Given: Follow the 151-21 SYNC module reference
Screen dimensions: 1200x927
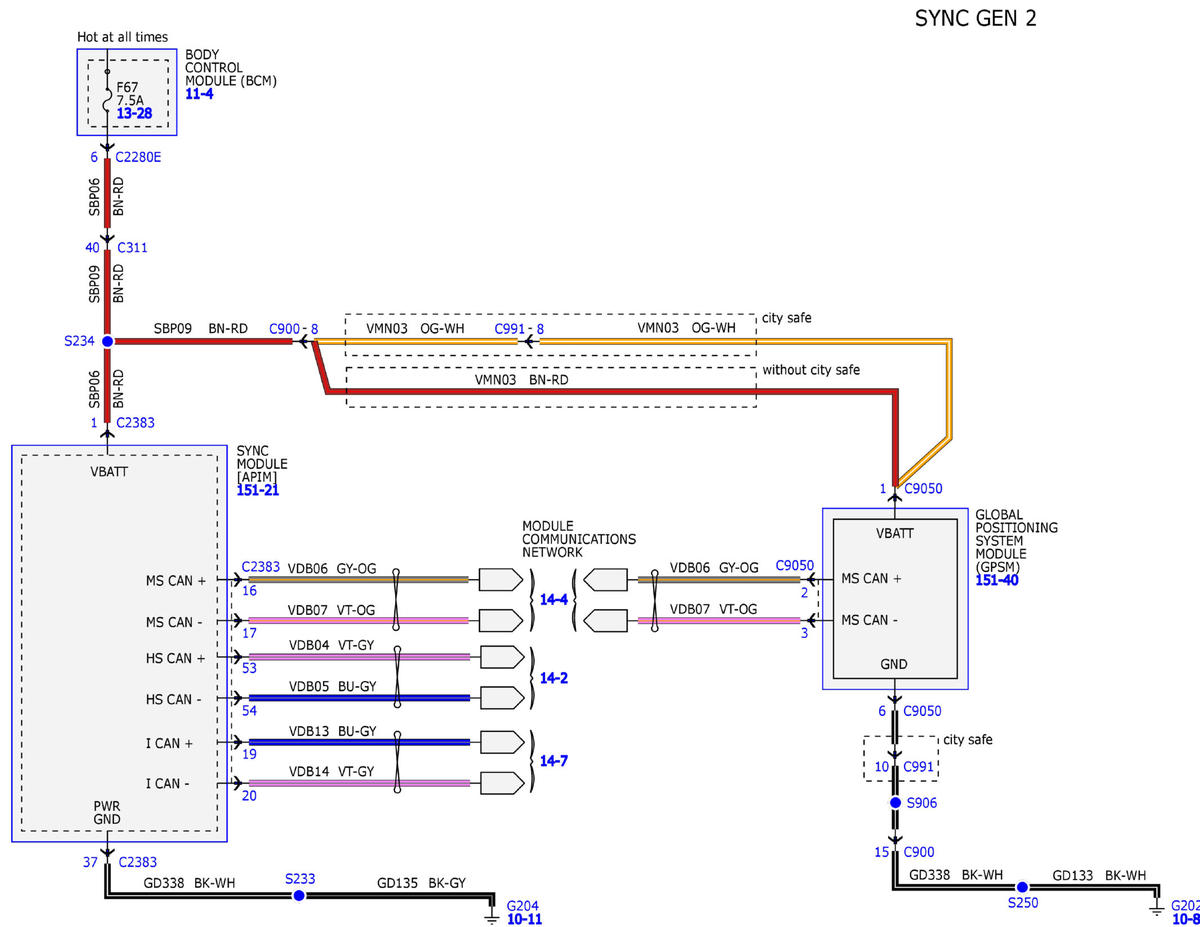Looking at the screenshot, I should [258, 491].
